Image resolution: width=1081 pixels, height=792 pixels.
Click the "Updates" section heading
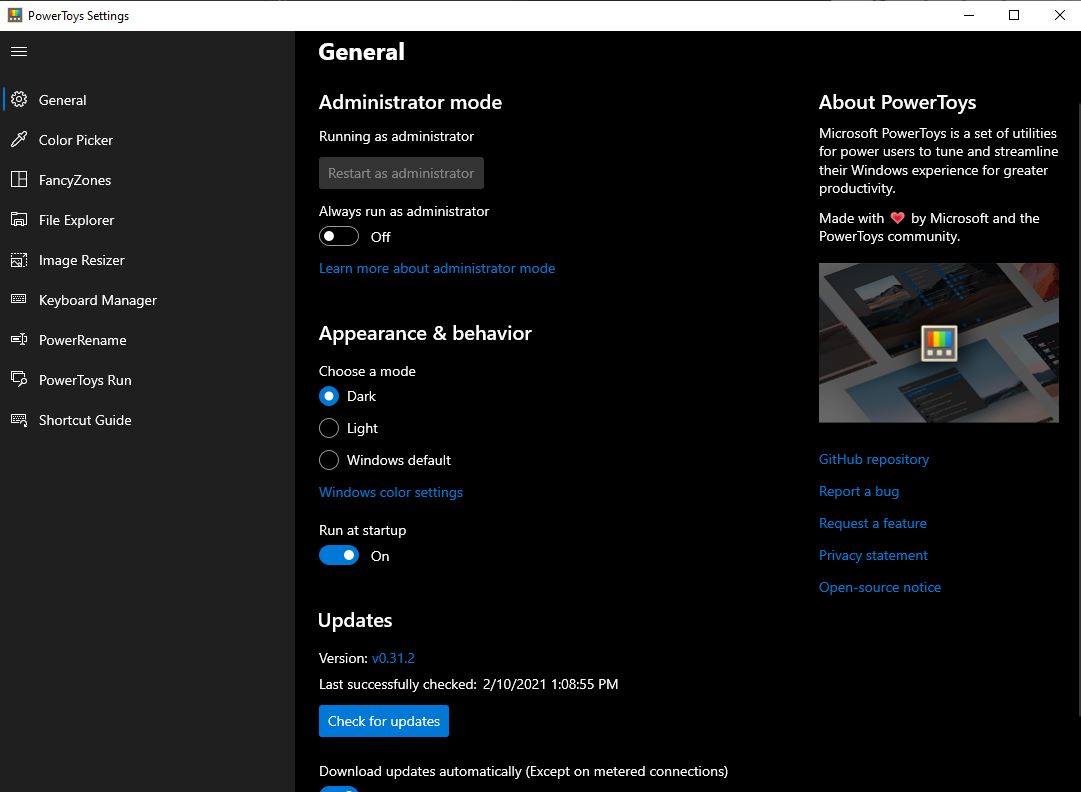coord(355,620)
